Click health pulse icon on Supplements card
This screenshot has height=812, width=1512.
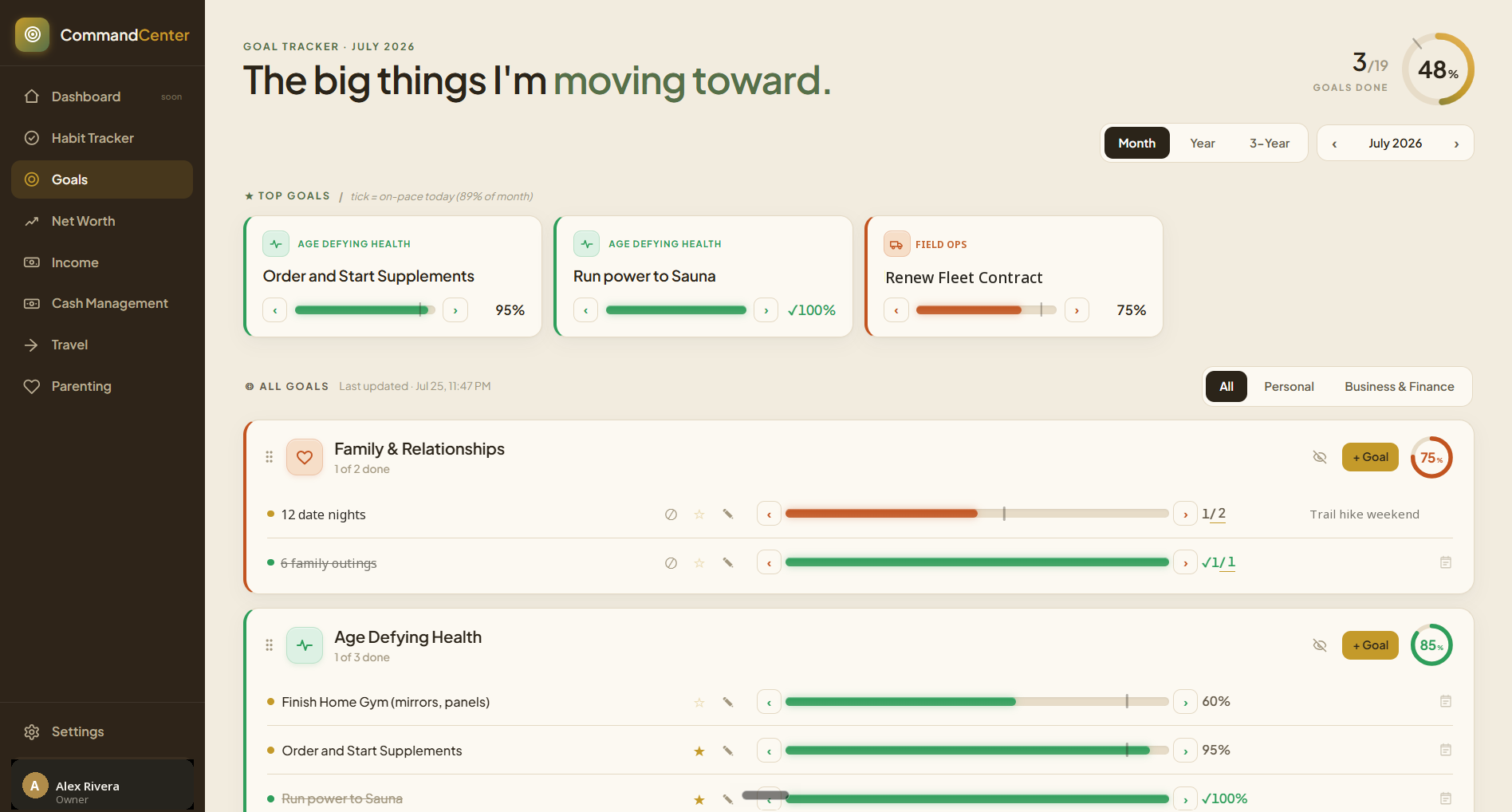(276, 243)
